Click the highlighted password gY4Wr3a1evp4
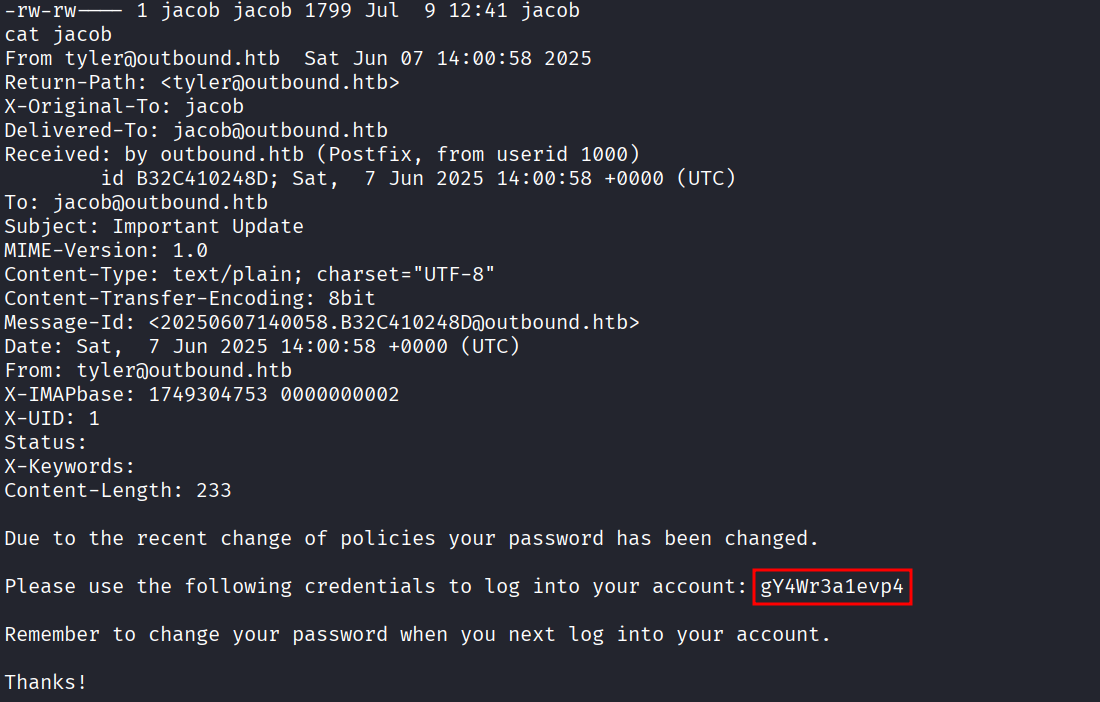Screen dimensions: 1100x702 click(x=832, y=587)
